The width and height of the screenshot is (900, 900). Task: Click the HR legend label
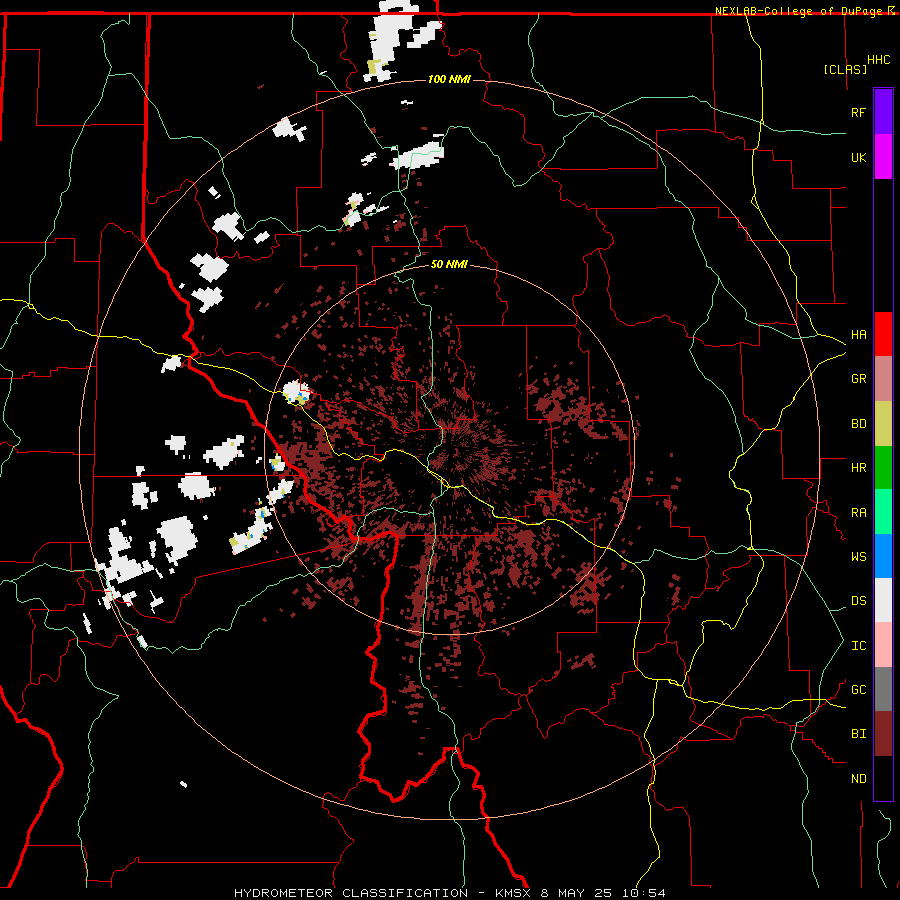(858, 468)
